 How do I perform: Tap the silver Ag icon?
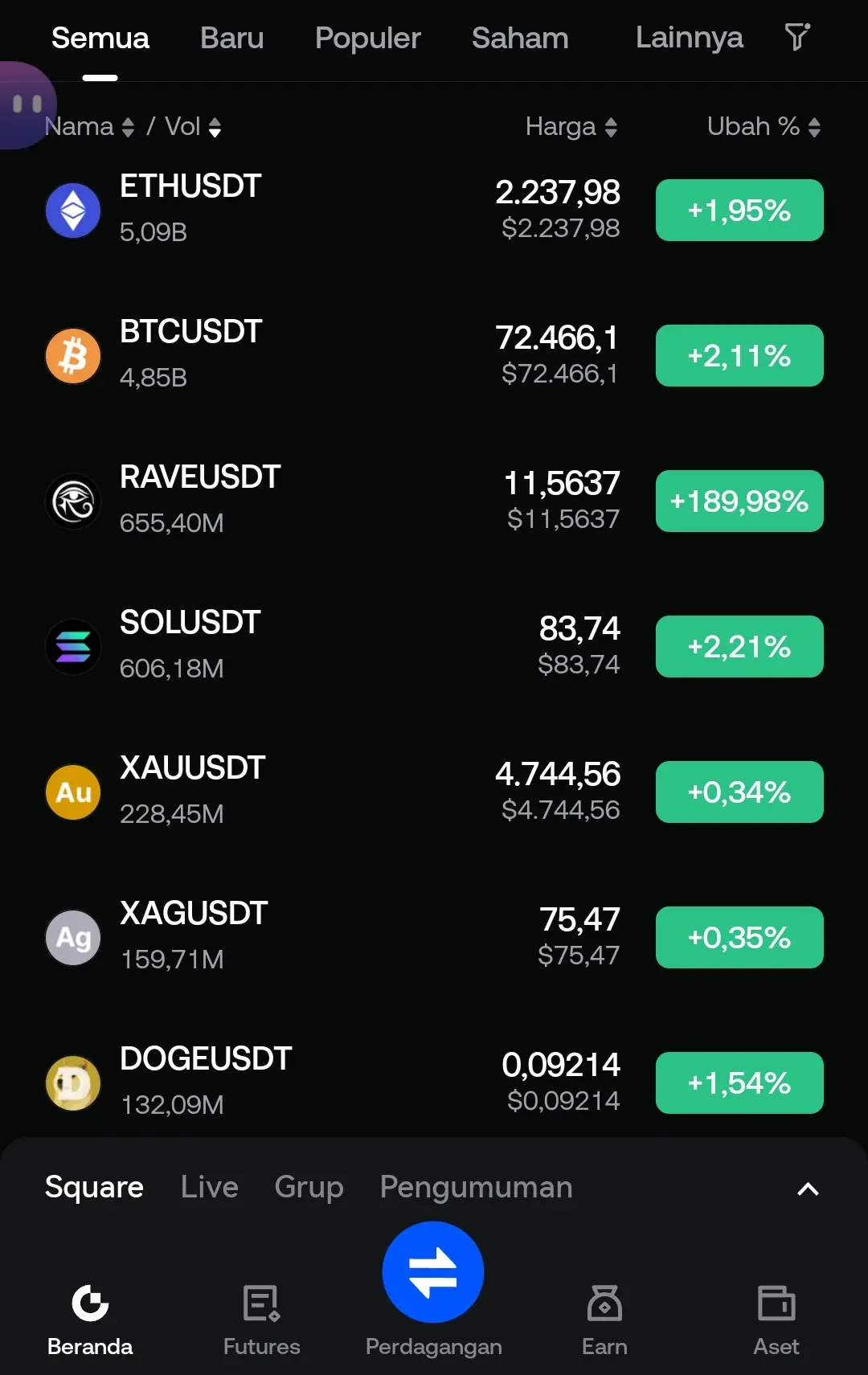coord(73,938)
